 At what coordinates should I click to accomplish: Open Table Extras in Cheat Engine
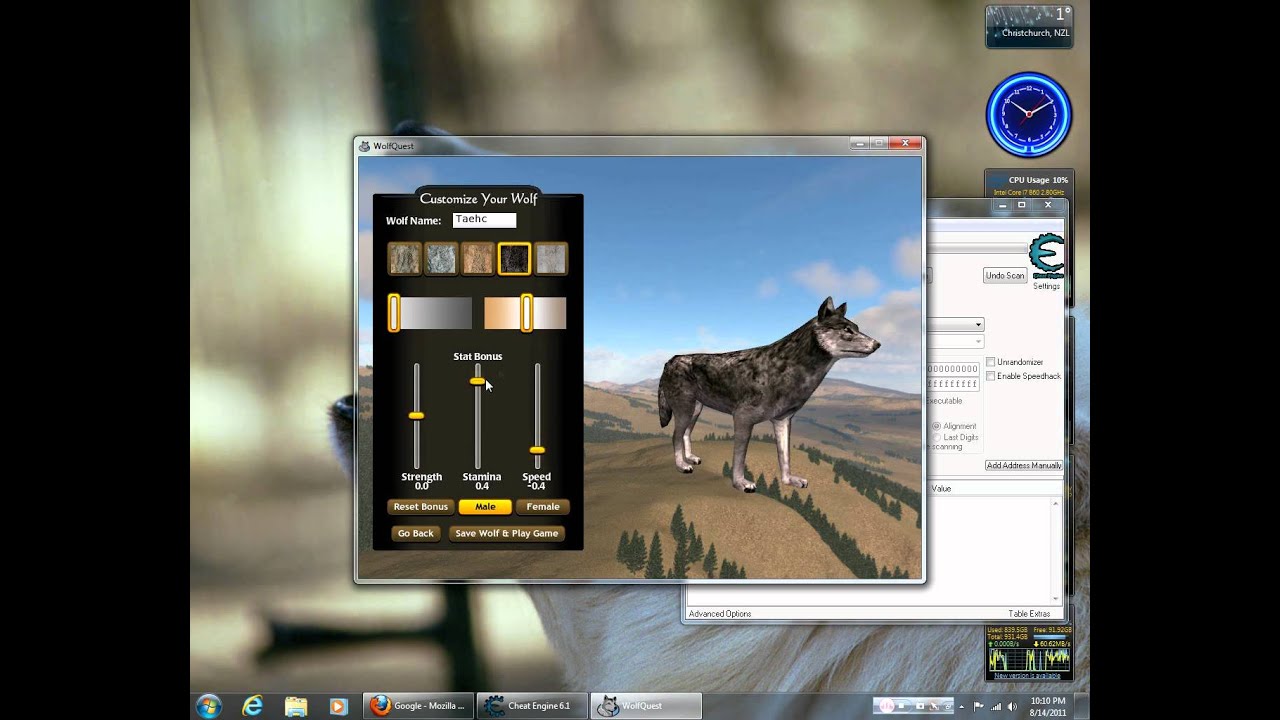tap(1029, 614)
